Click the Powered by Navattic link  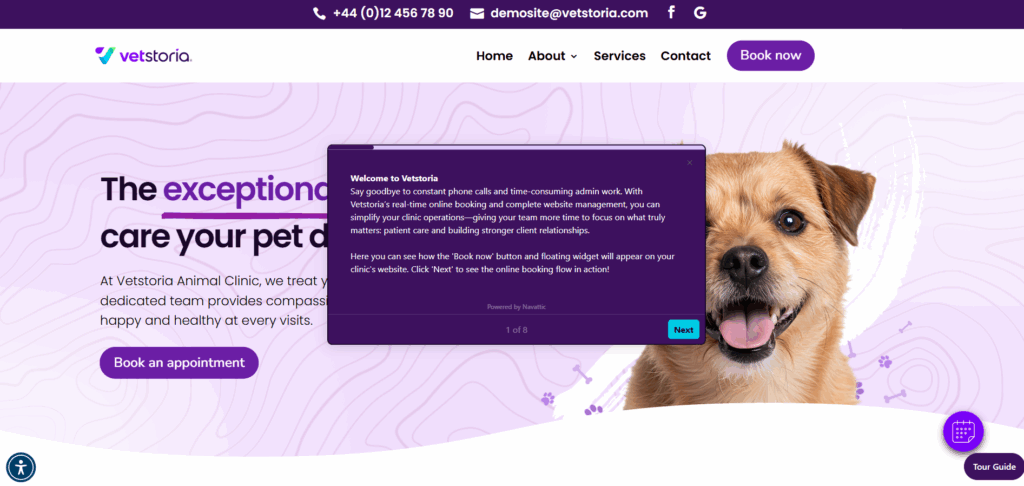tap(516, 306)
